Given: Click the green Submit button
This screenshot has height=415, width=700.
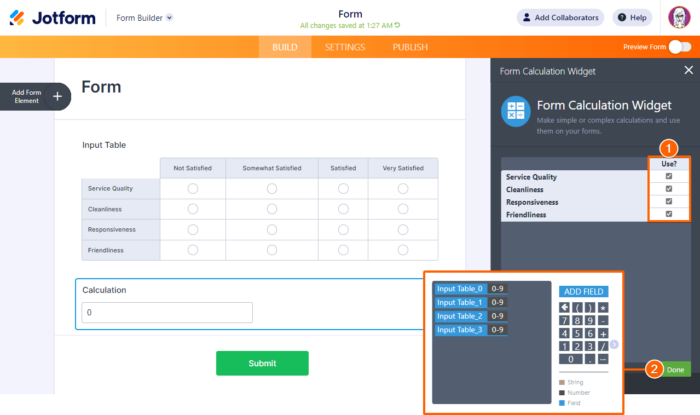Looking at the screenshot, I should tap(262, 363).
